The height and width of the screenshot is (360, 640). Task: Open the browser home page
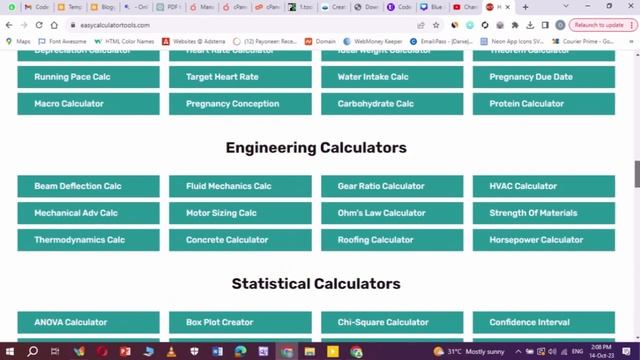point(54,25)
